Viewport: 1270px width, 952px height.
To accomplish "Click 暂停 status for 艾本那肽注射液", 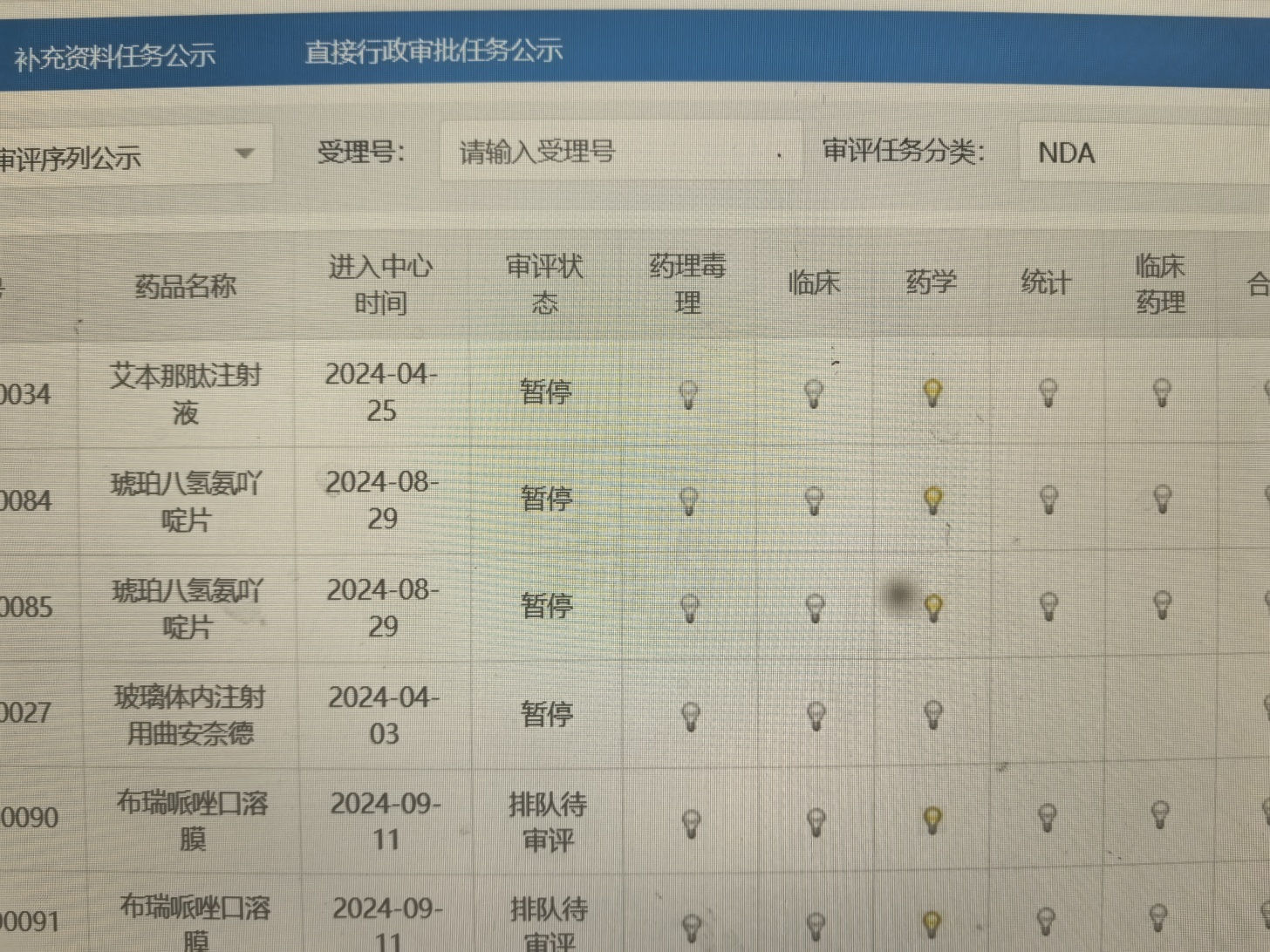I will [x=546, y=392].
